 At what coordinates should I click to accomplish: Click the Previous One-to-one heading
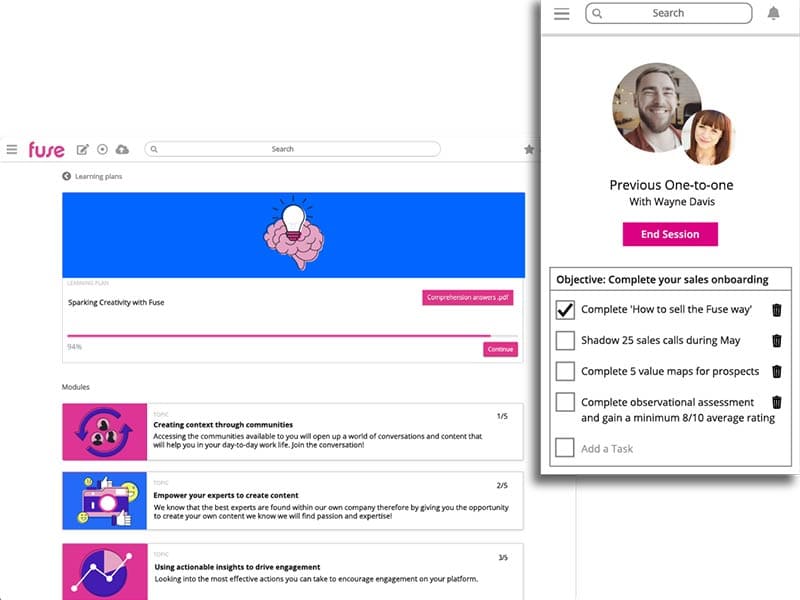click(671, 185)
